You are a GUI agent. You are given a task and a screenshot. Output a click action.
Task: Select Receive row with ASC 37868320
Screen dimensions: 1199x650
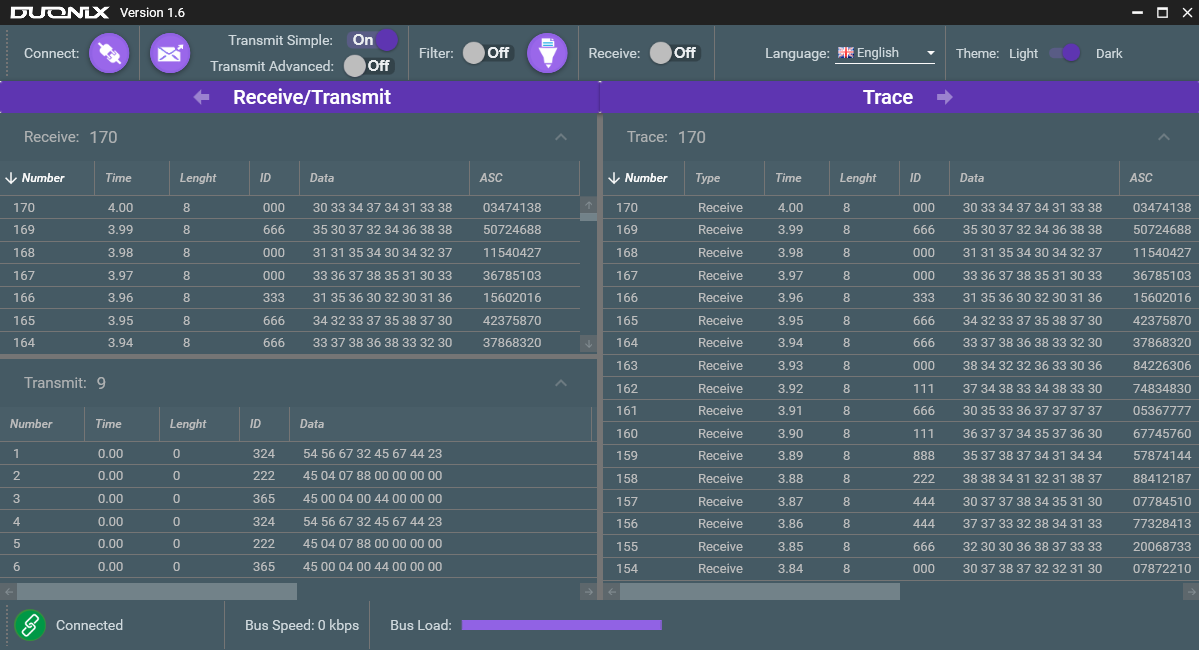(x=290, y=343)
